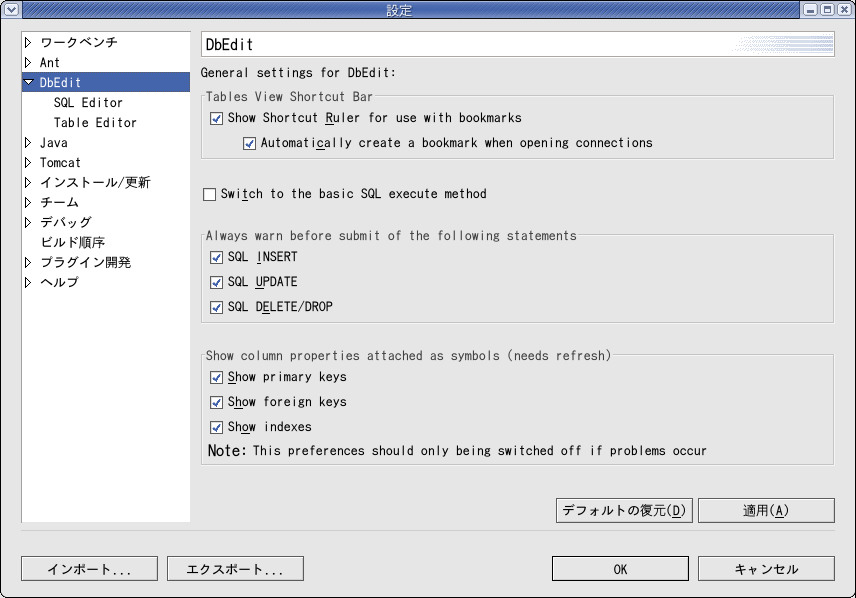
Task: Toggle Show Shortcut Ruler for bookmarks checkbox
Action: (217, 119)
